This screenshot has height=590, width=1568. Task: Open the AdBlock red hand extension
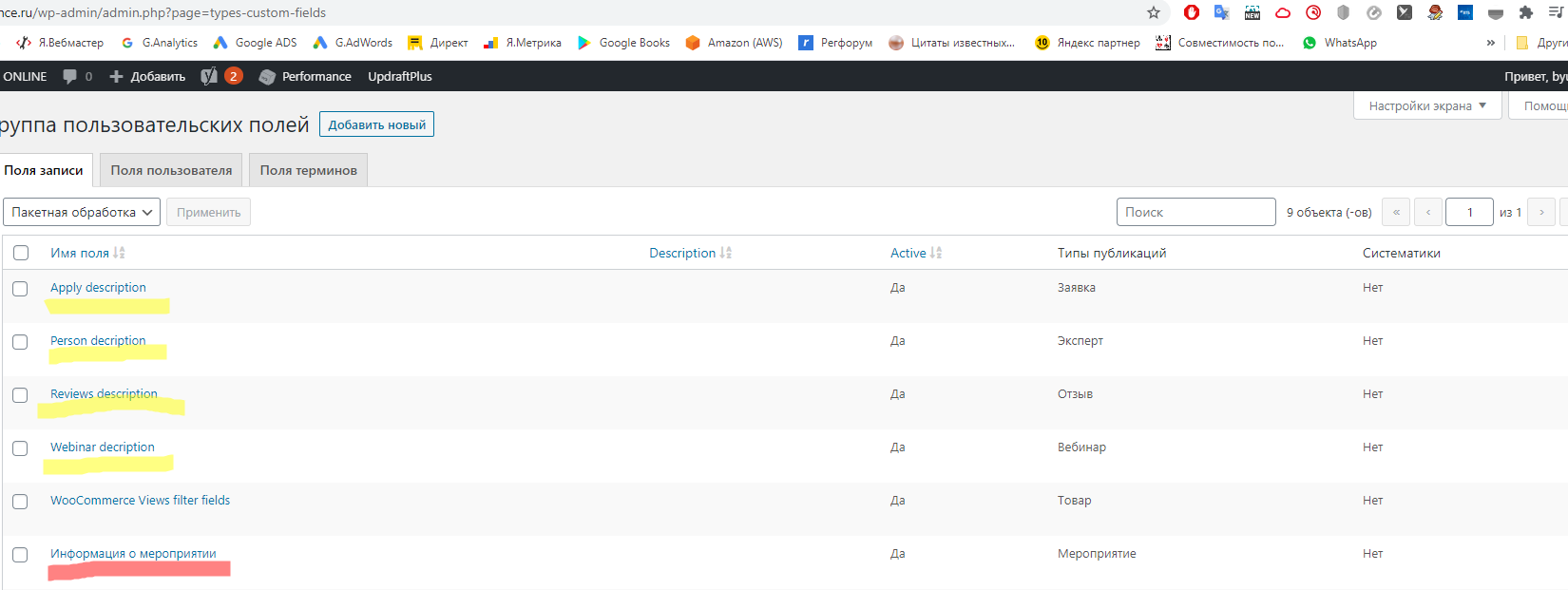pos(1192,12)
